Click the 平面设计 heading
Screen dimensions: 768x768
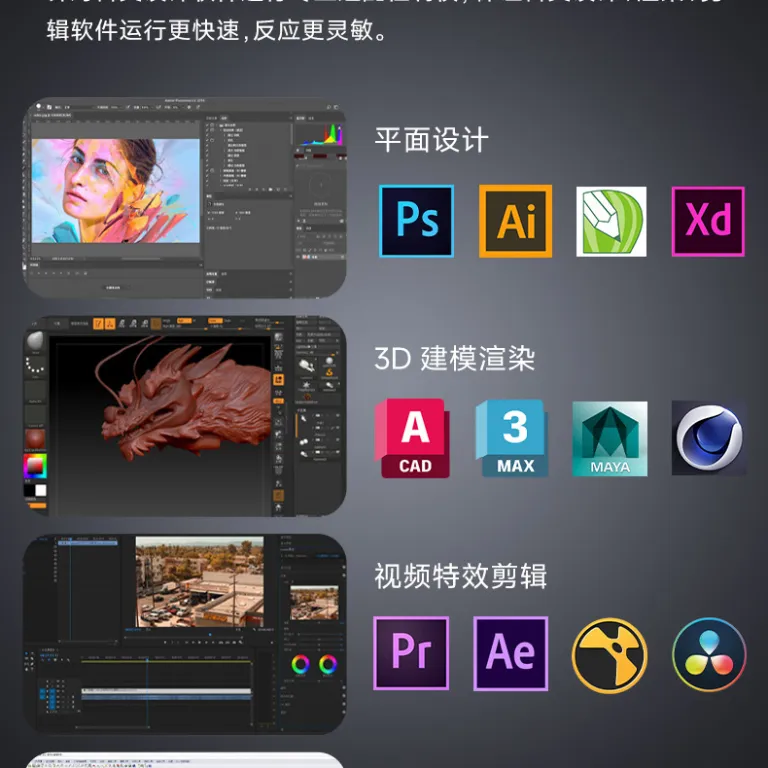tap(432, 140)
